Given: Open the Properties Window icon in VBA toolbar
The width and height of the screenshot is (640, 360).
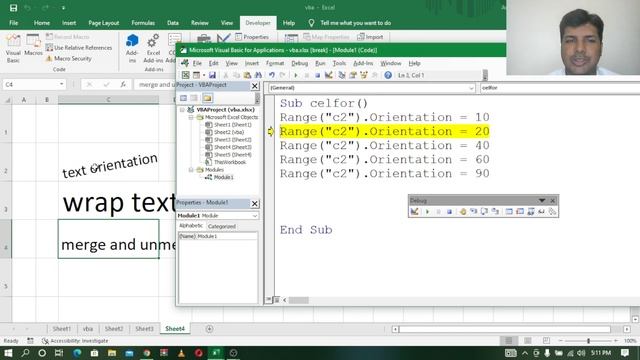Looking at the screenshot, I should 353,75.
